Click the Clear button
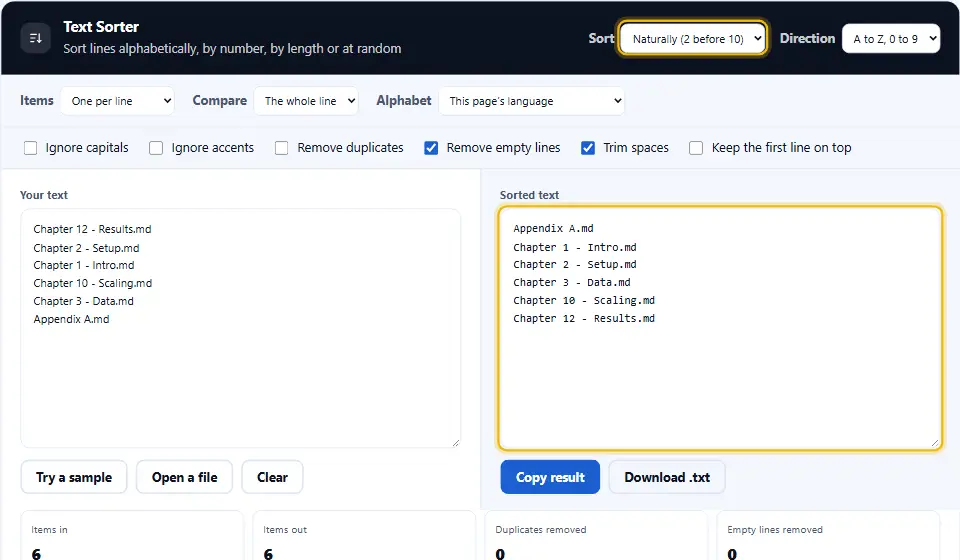Image resolution: width=960 pixels, height=560 pixels. tap(272, 477)
